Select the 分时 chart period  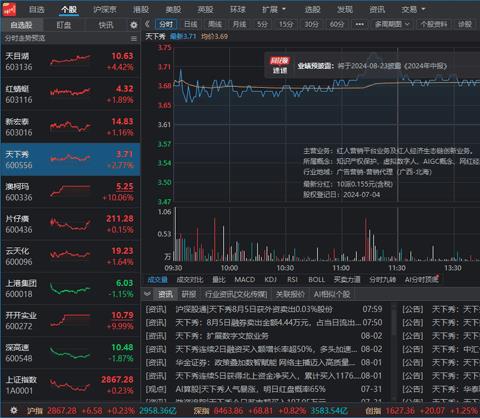tap(166, 25)
